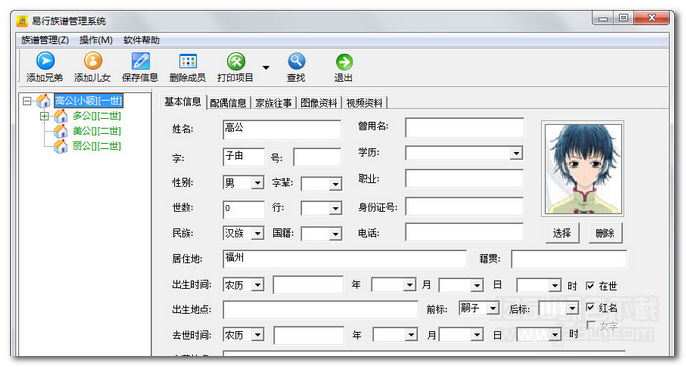Click the member portrait thumbnail
The image size is (686, 367).
click(583, 169)
